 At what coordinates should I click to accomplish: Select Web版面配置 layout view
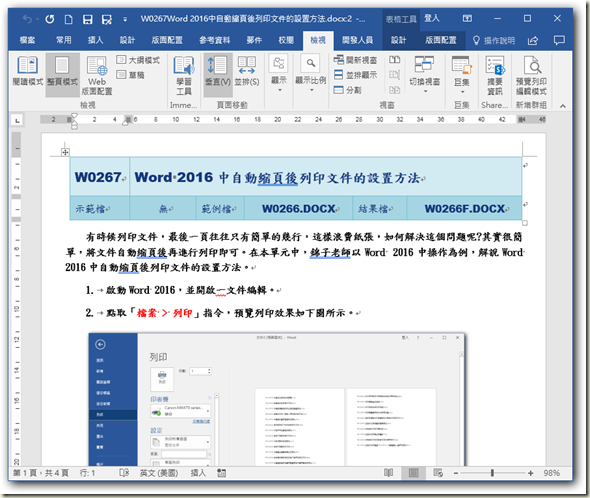click(97, 75)
